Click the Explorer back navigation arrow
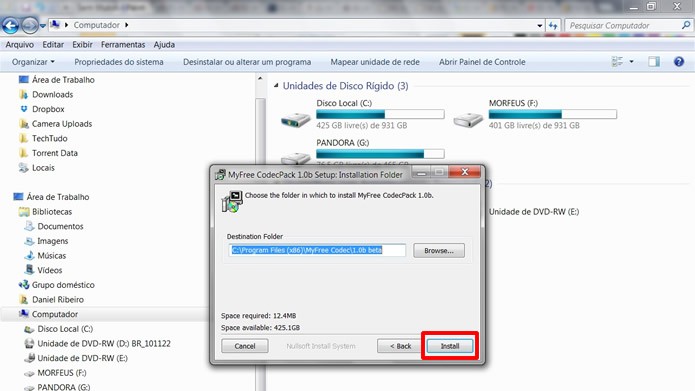The image size is (695, 391). click(10, 25)
